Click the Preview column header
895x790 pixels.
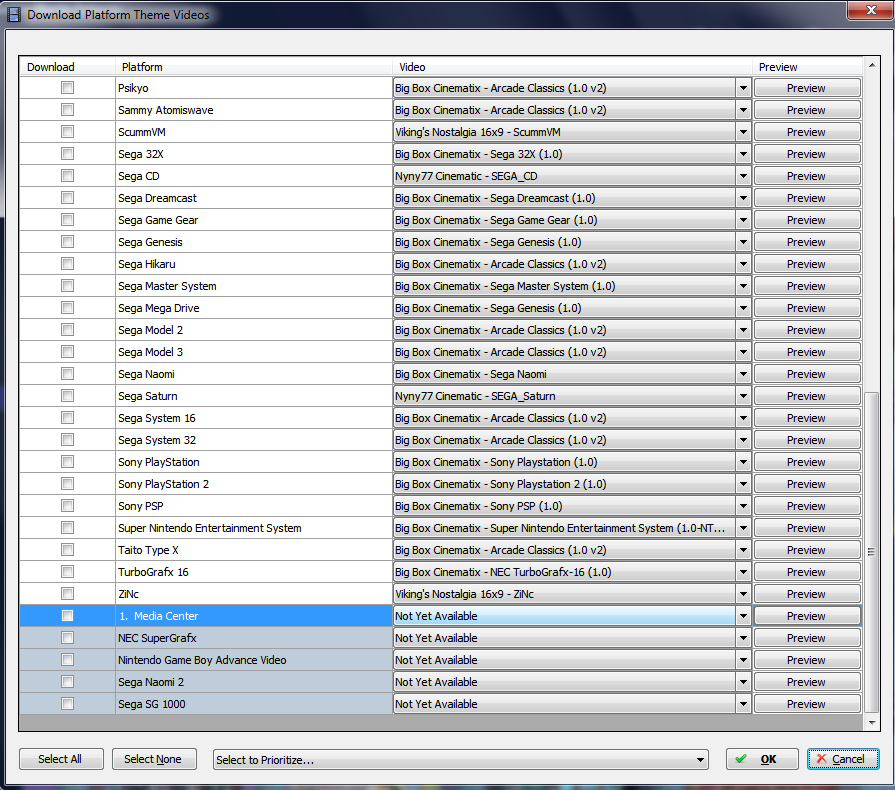(807, 67)
